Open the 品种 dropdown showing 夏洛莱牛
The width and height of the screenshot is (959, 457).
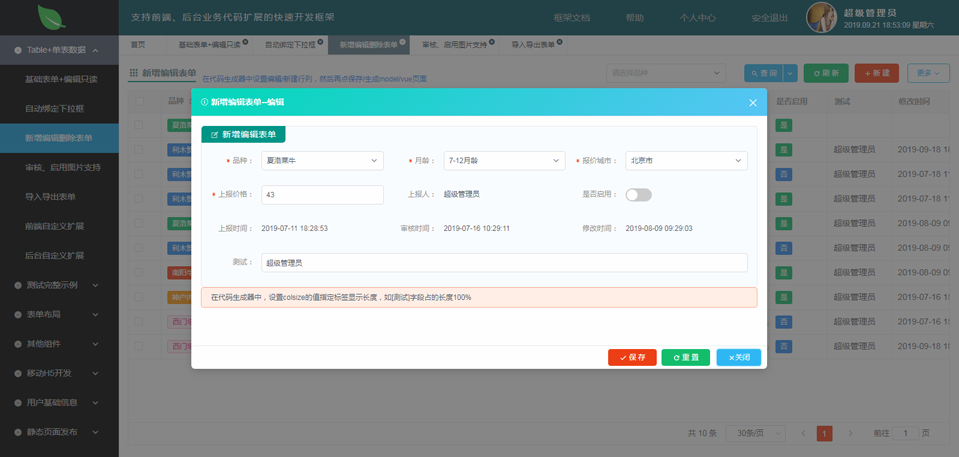tap(322, 161)
